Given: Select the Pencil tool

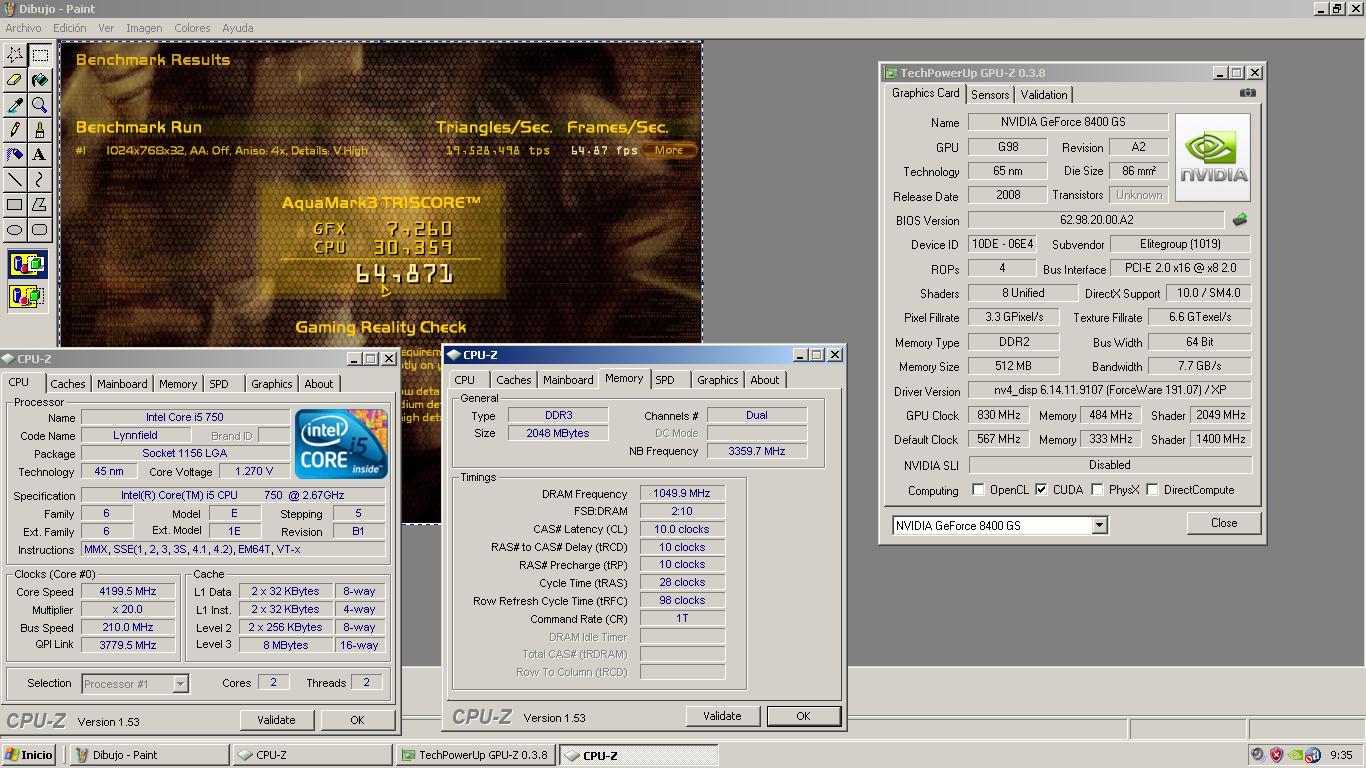Looking at the screenshot, I should [15, 130].
